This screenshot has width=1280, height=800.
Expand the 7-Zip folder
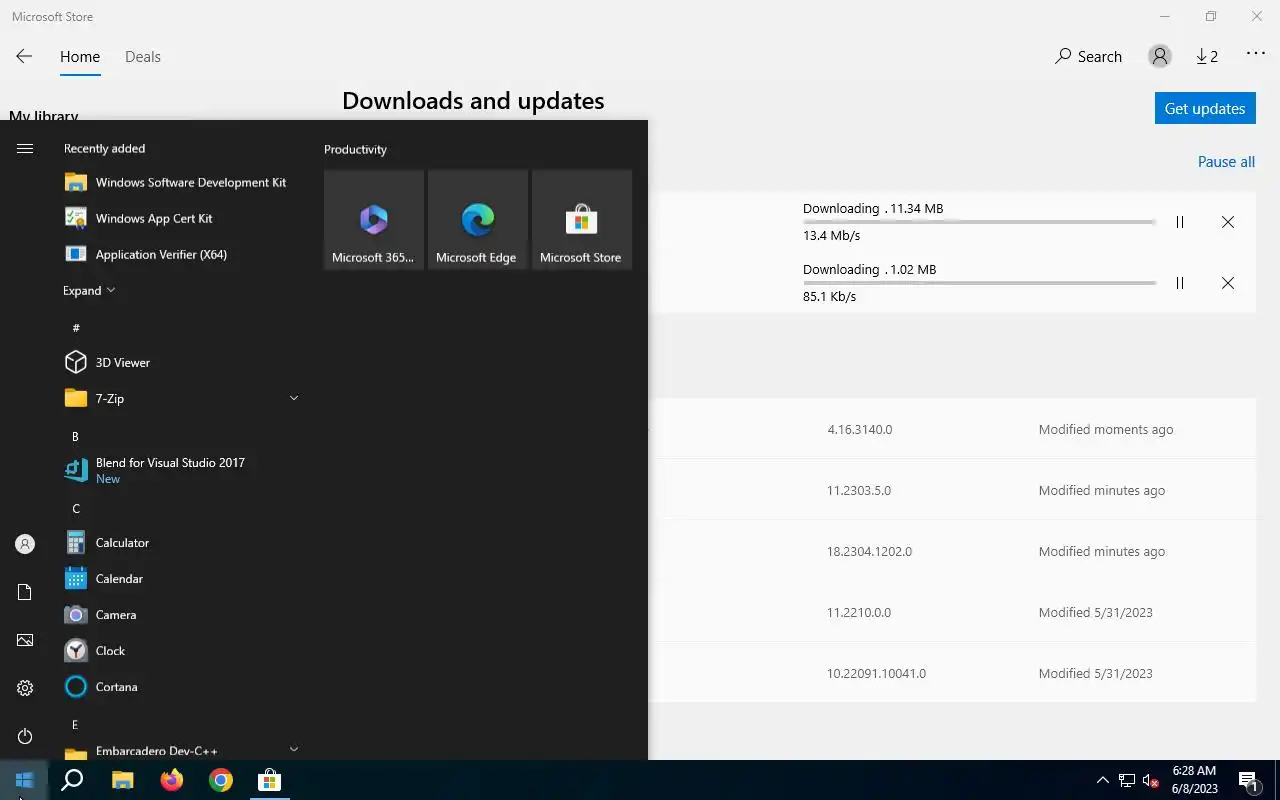click(180, 398)
